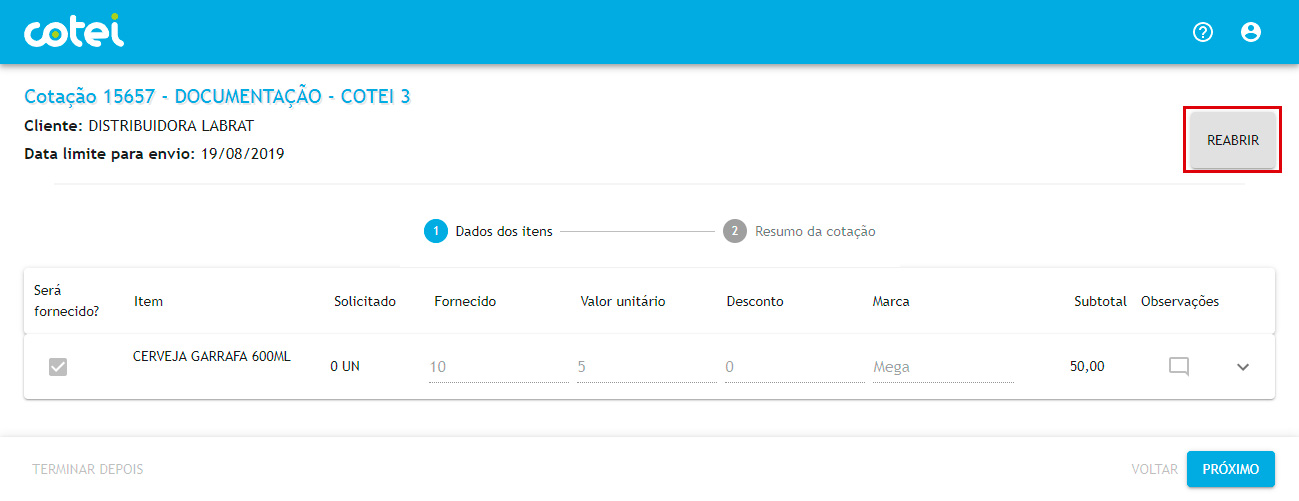
Task: Open the user account profile icon
Action: point(1250,32)
